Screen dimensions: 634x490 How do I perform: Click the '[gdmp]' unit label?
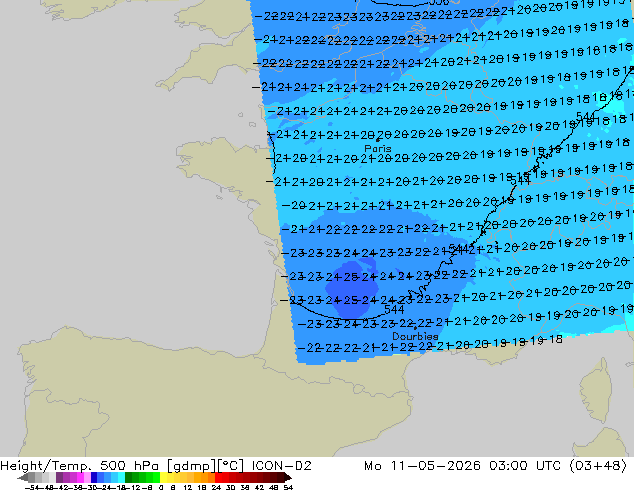coord(191,466)
